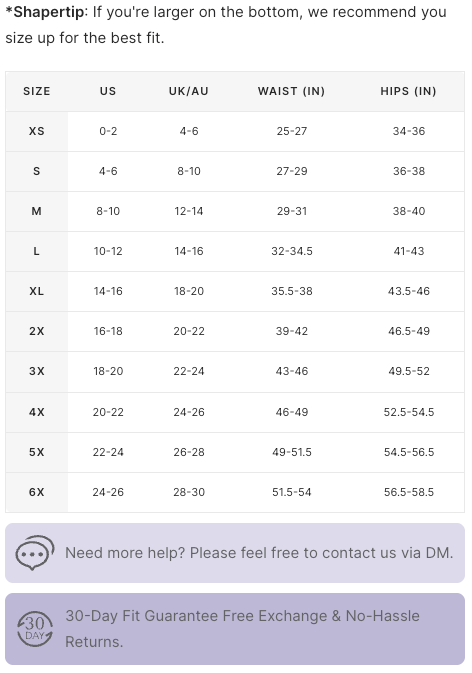Click the M size row label
The image size is (472, 673).
tap(36, 211)
